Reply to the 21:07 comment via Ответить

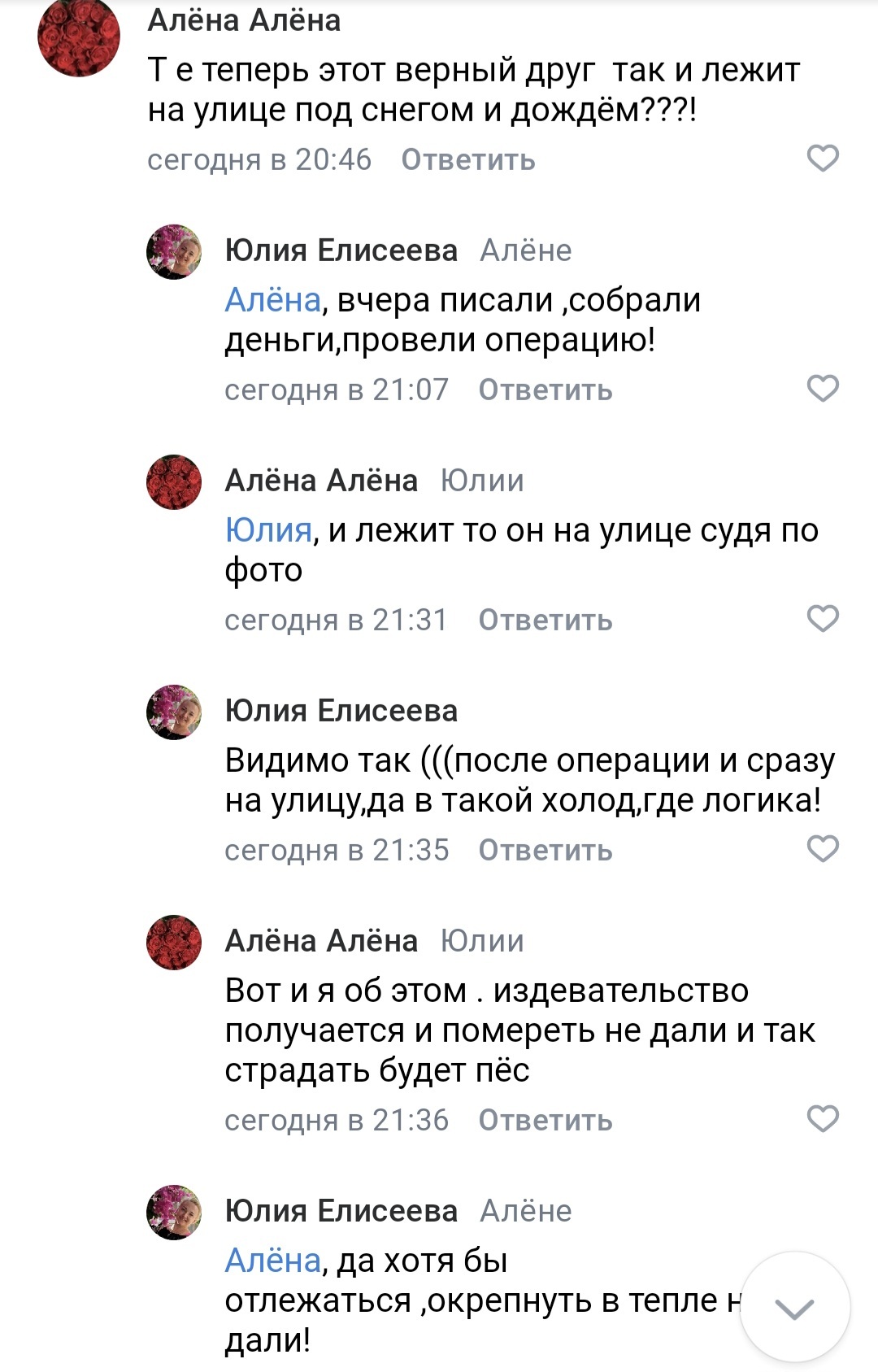[545, 390]
